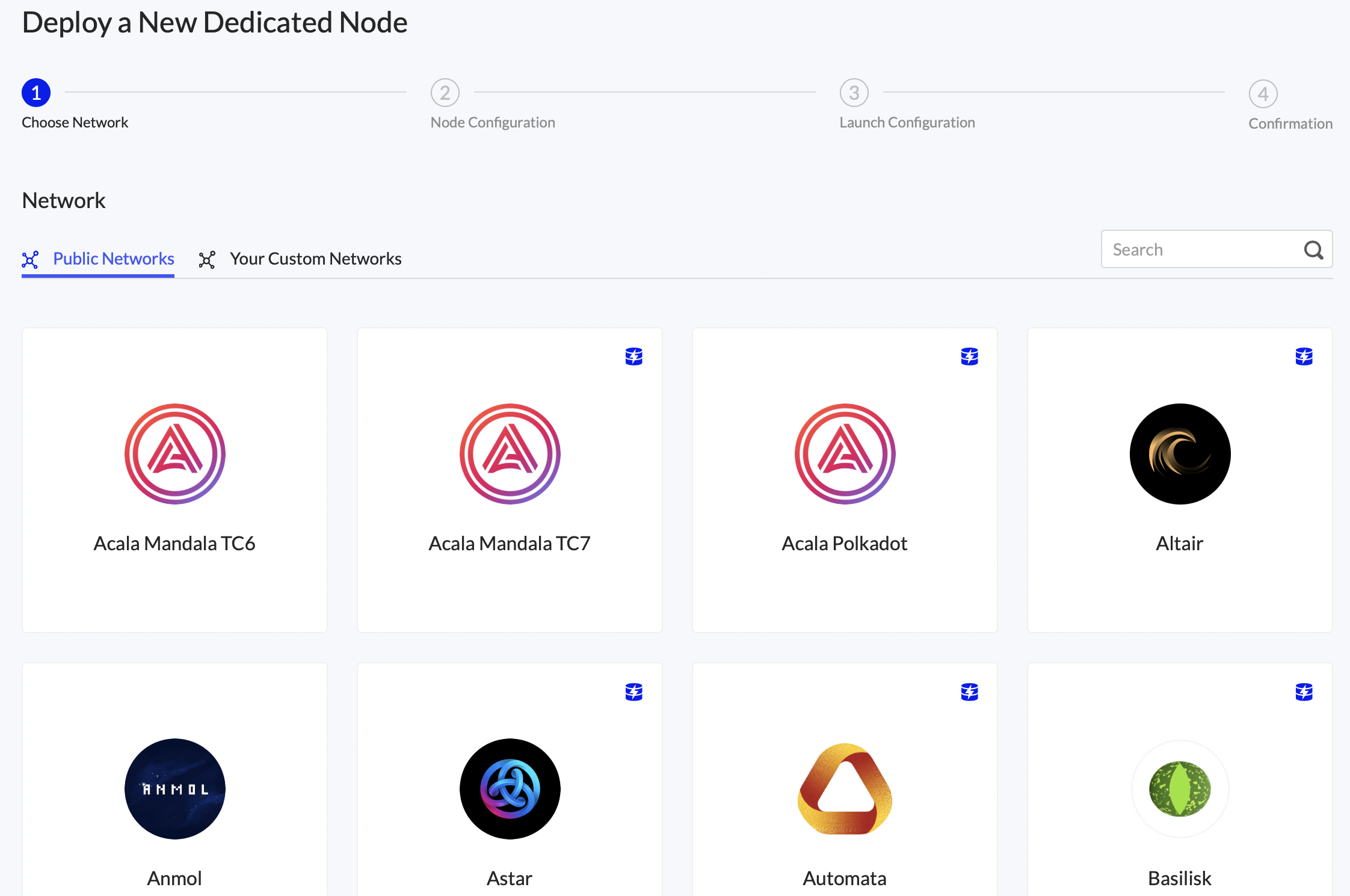Viewport: 1350px width, 896px height.
Task: Click Automata card's database bolt badge
Action: 969,692
